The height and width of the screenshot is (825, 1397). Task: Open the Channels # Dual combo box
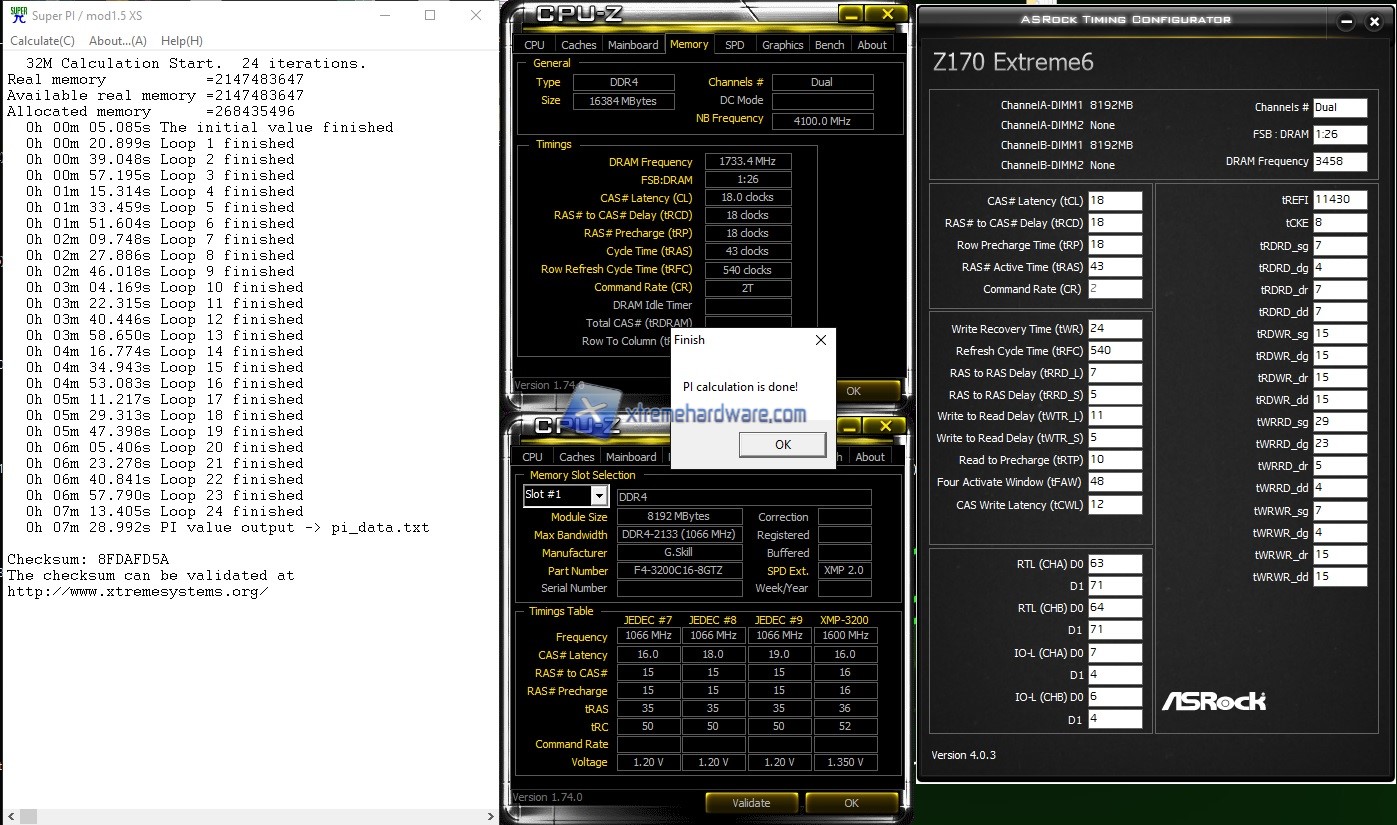tap(822, 81)
